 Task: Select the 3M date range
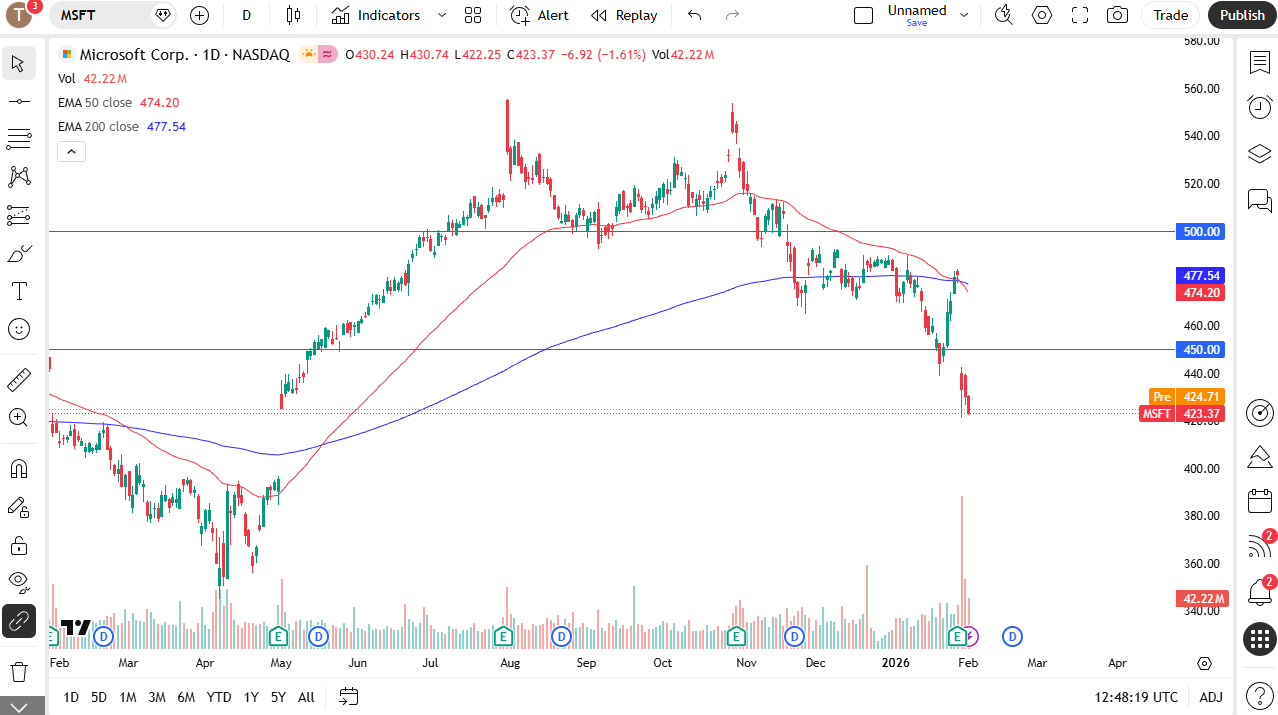click(x=157, y=697)
